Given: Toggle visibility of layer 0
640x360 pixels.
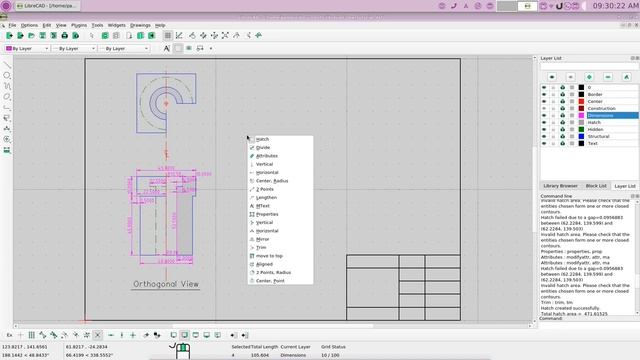Looking at the screenshot, I should tap(544, 88).
